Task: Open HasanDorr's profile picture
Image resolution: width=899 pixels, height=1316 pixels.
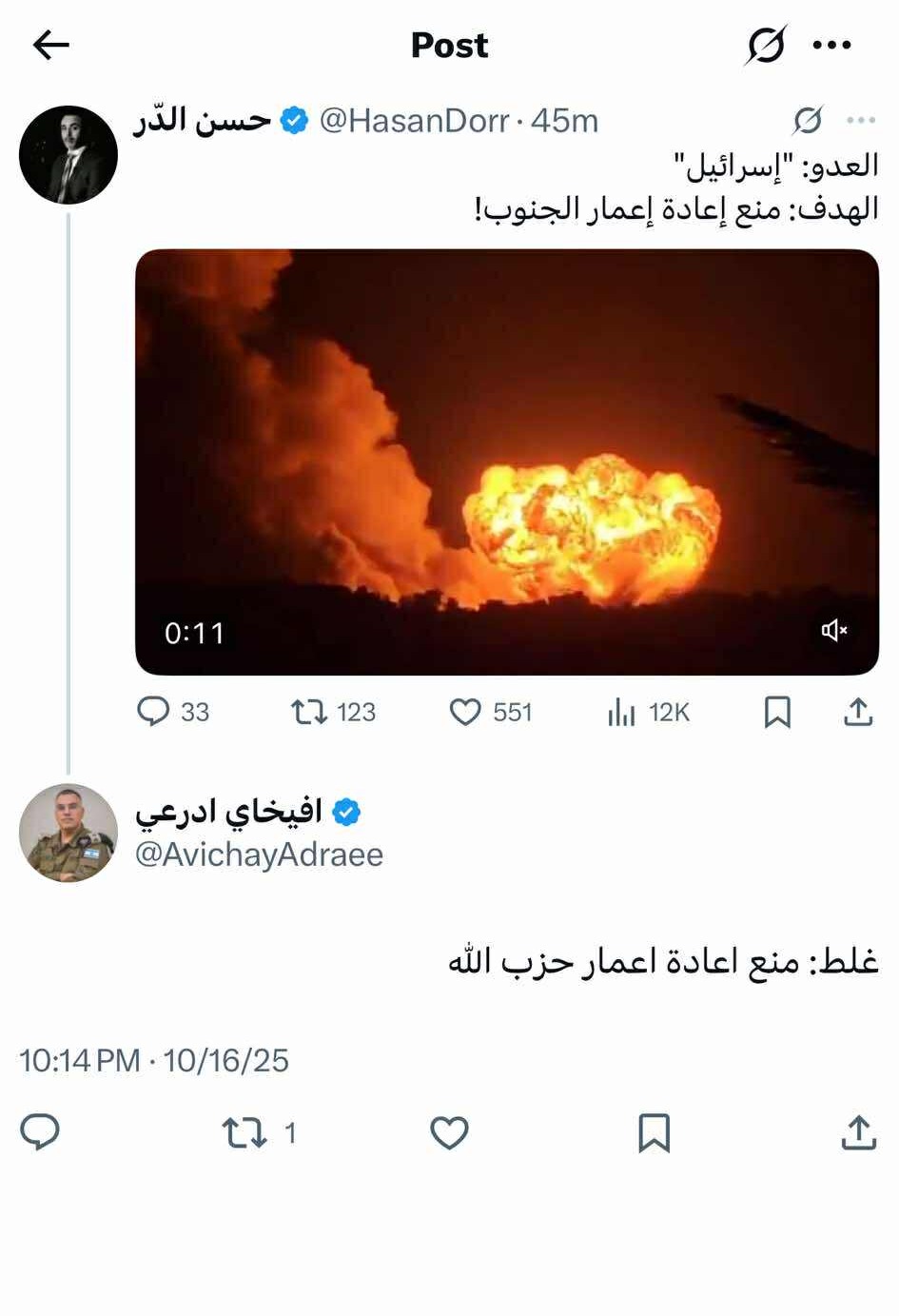Action: point(68,155)
